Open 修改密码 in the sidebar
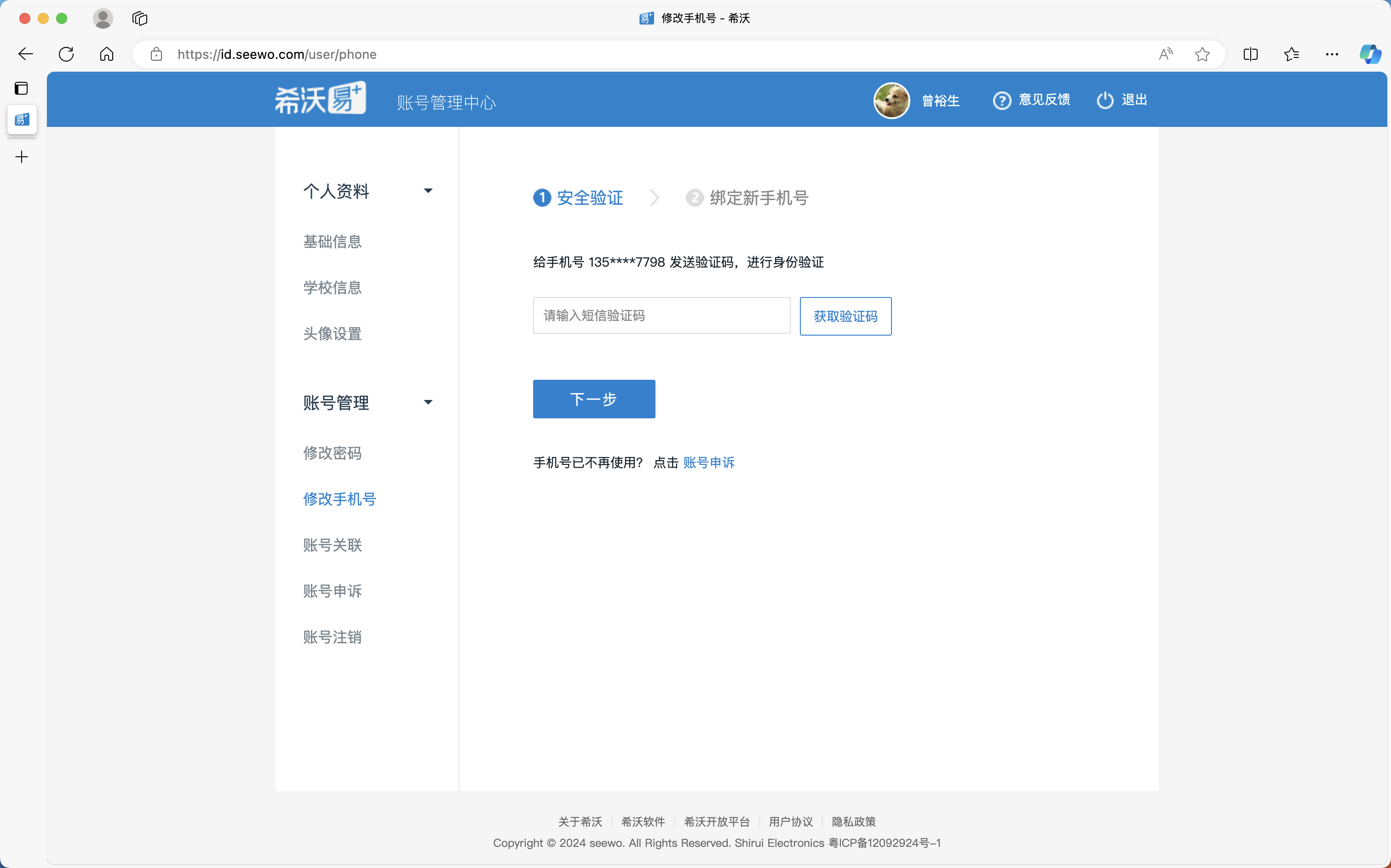This screenshot has width=1391, height=868. tap(333, 453)
